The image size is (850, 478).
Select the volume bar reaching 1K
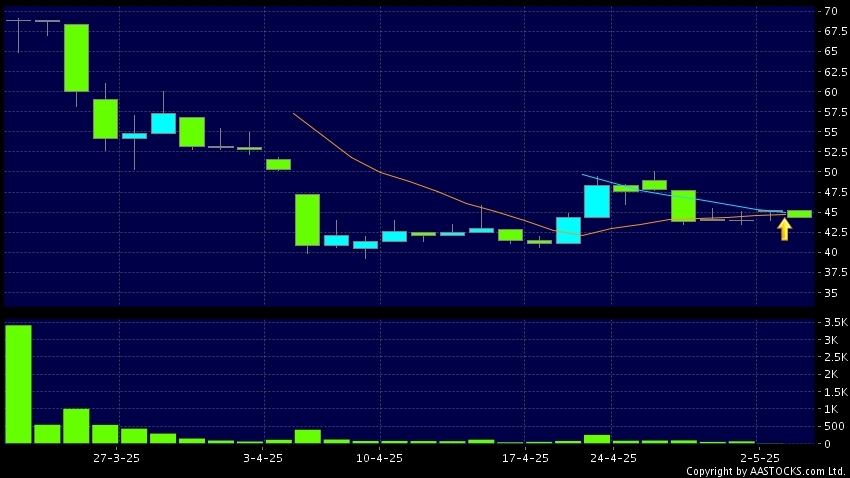pos(76,426)
